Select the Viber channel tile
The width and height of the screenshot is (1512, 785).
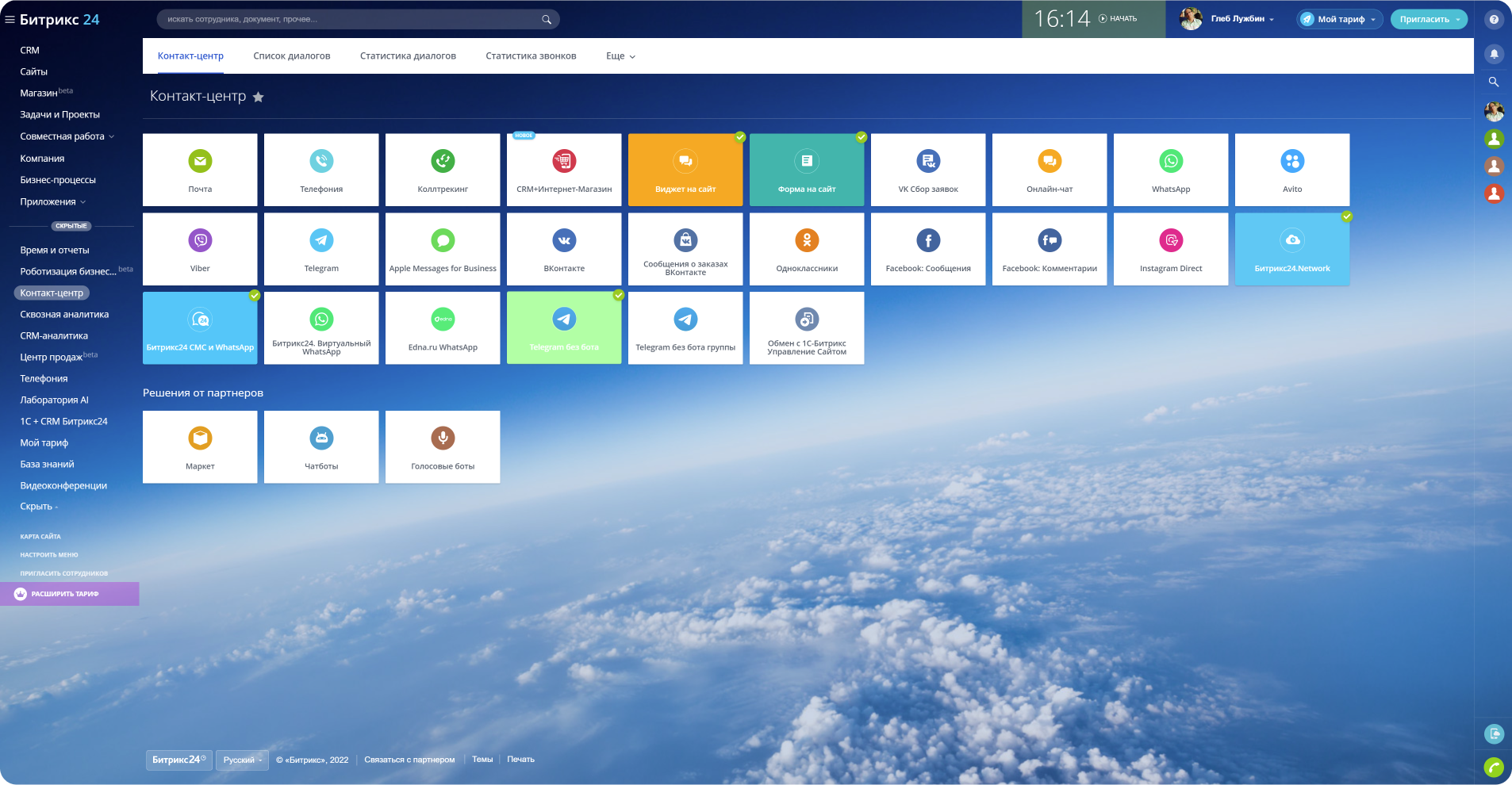click(200, 249)
